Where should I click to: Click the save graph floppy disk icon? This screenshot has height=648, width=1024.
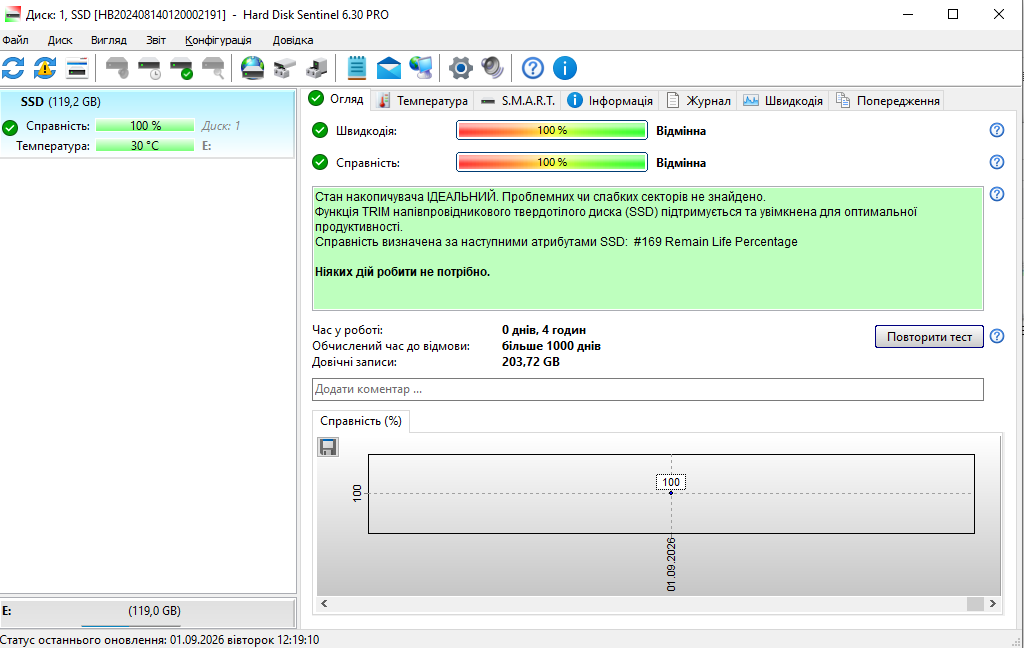click(328, 447)
